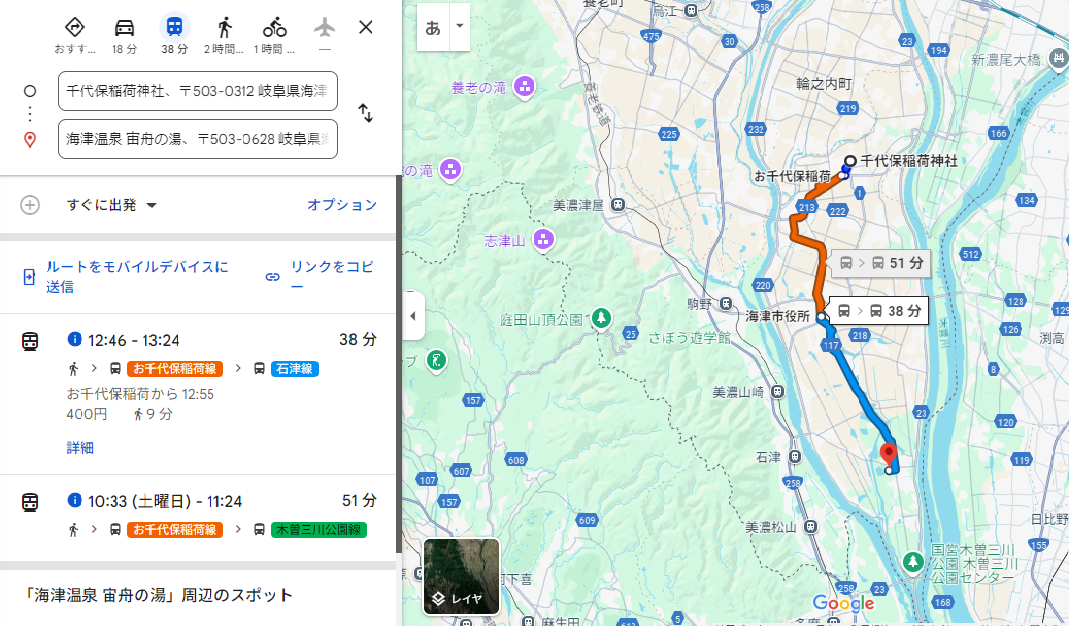Image resolution: width=1070 pixels, height=626 pixels.
Task: Click the 駒野 station icon
Action: click(726, 304)
